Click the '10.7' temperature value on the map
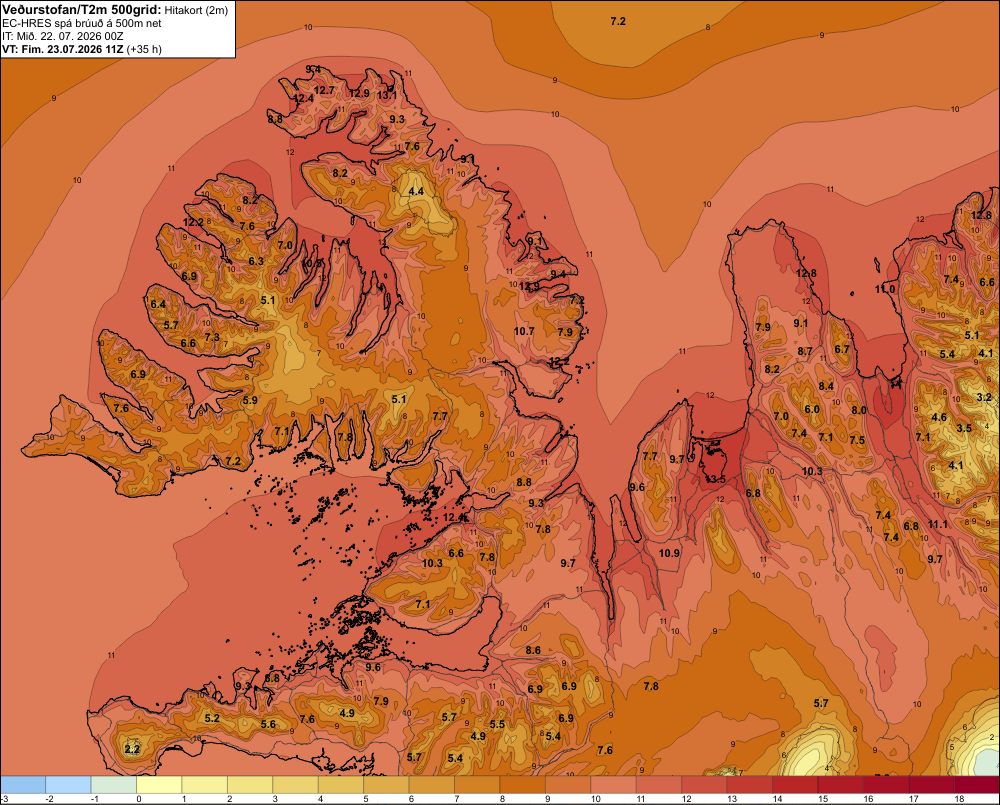 [x=524, y=331]
